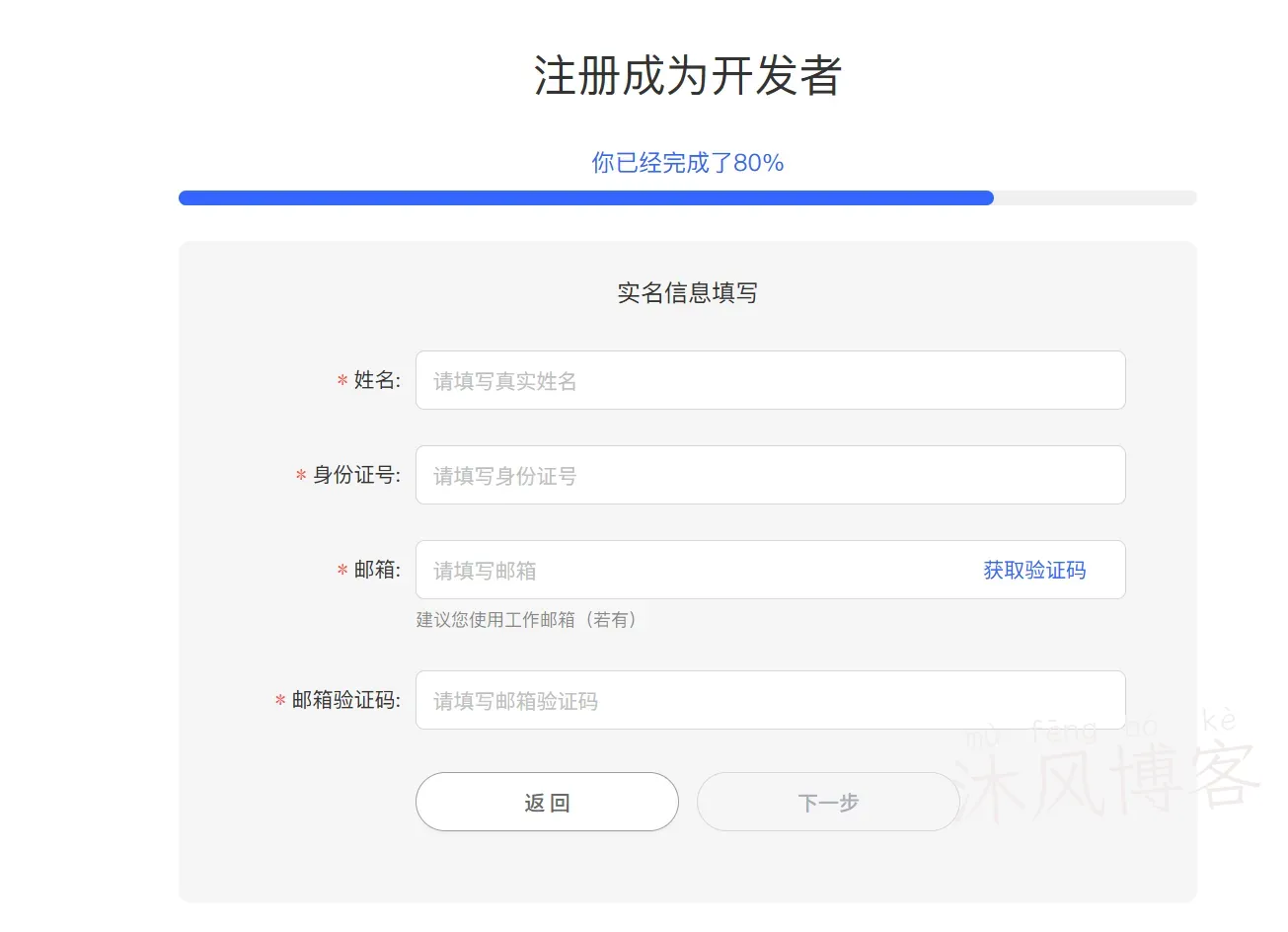1288x932 pixels.
Task: Select the 邮箱验证码 verification code field
Action: coord(770,700)
